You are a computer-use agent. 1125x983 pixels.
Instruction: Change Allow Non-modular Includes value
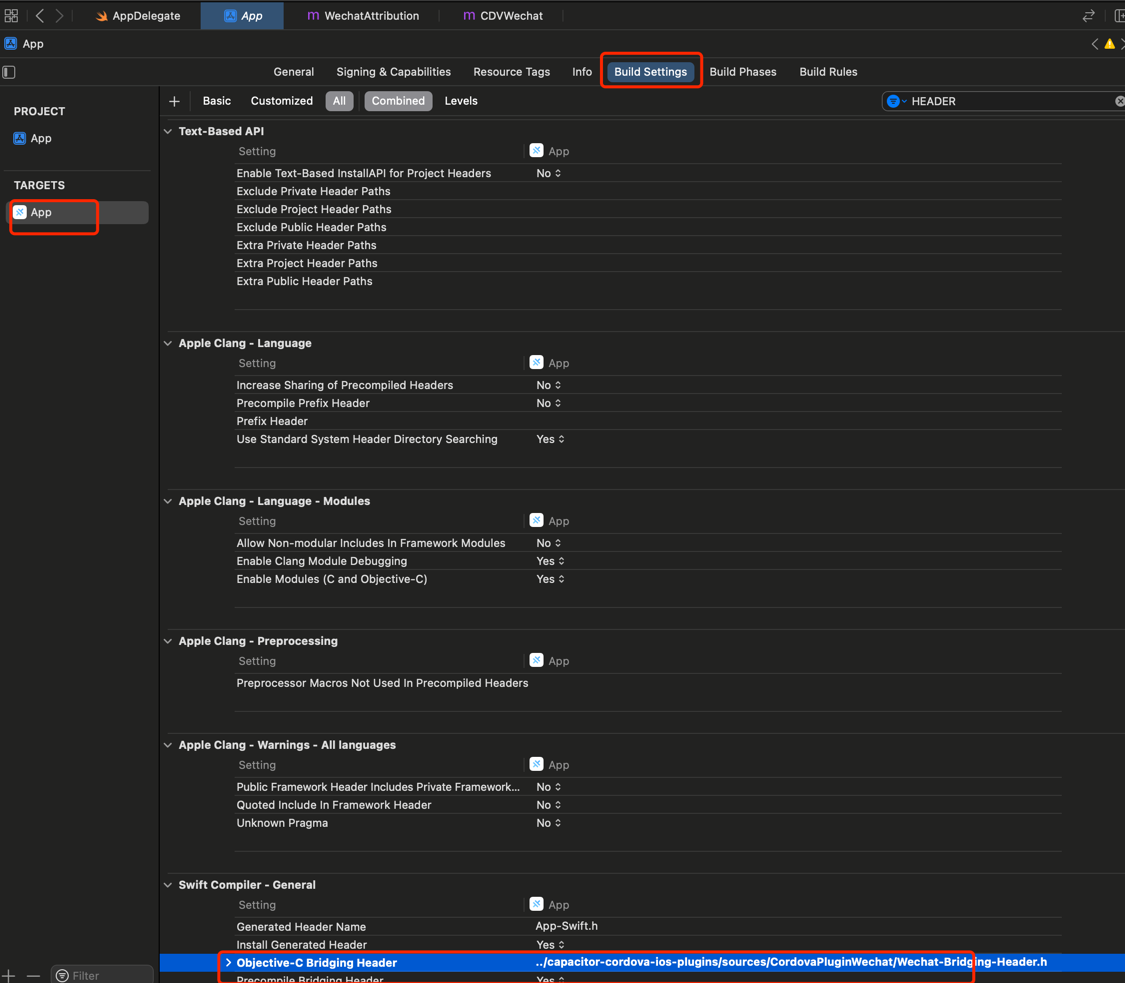549,543
